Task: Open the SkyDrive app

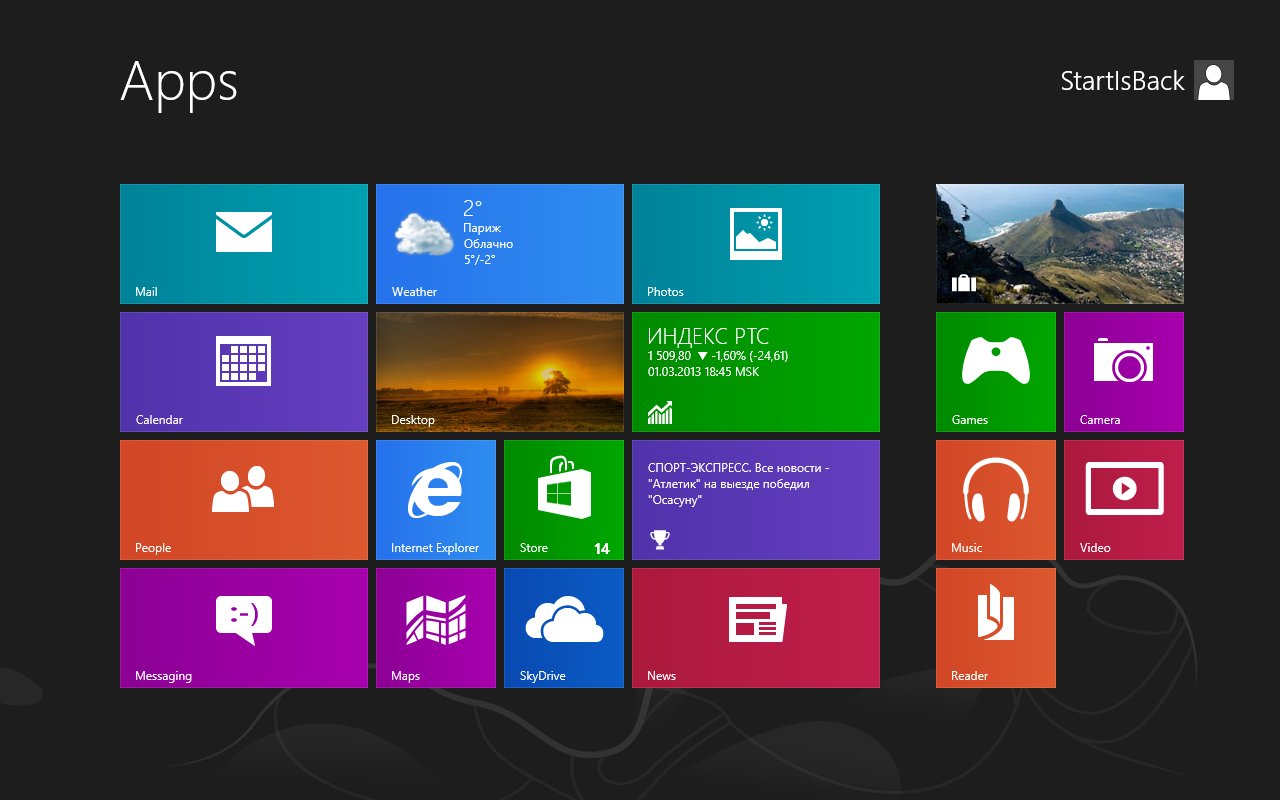Action: (564, 627)
